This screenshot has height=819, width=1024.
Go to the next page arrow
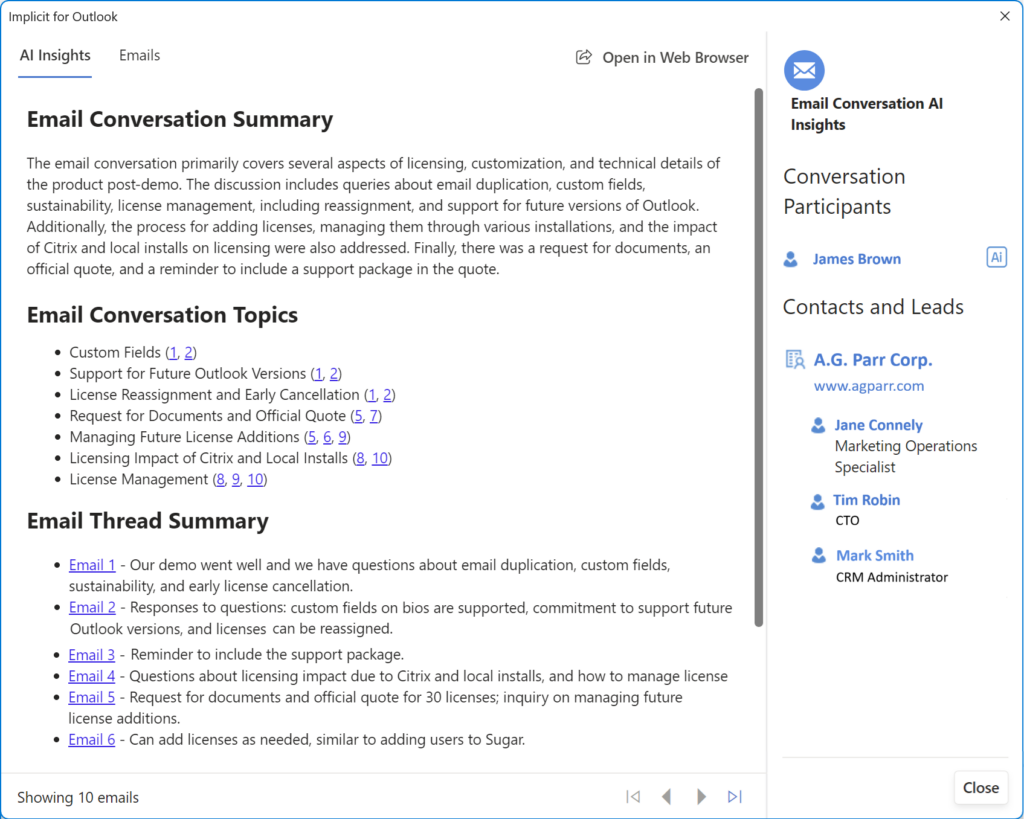701,797
